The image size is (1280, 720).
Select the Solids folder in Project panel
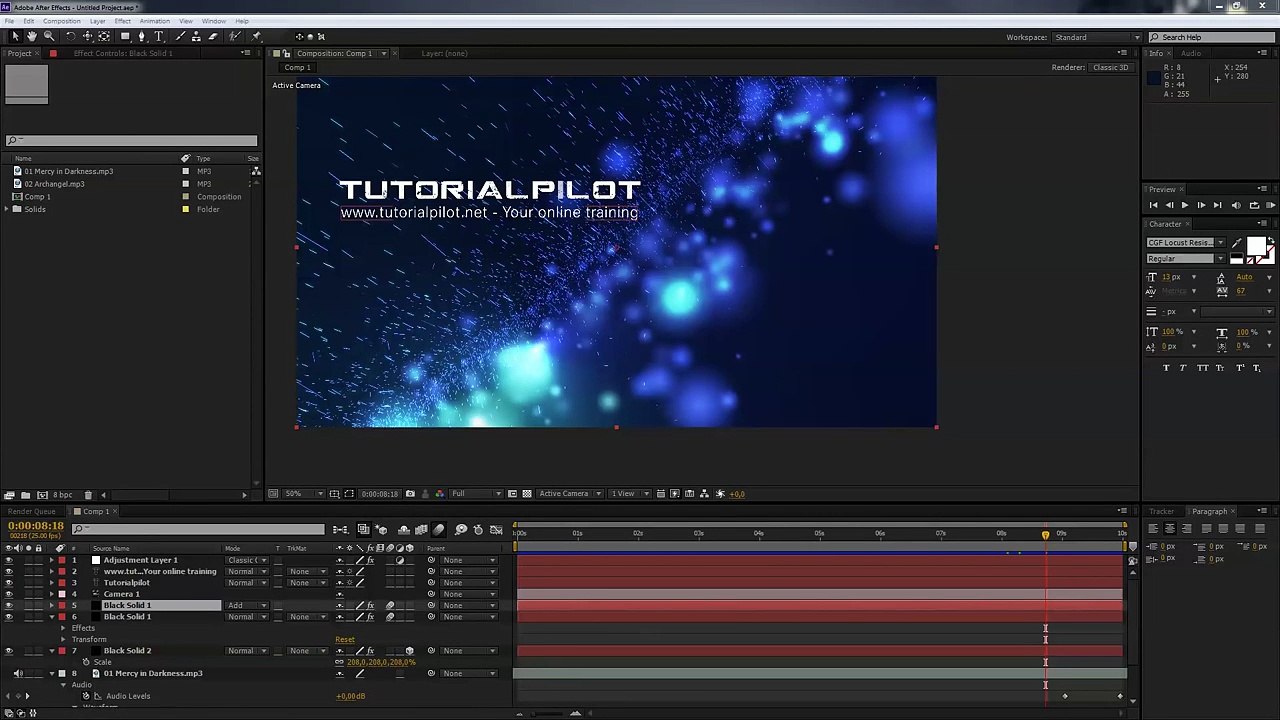click(35, 209)
